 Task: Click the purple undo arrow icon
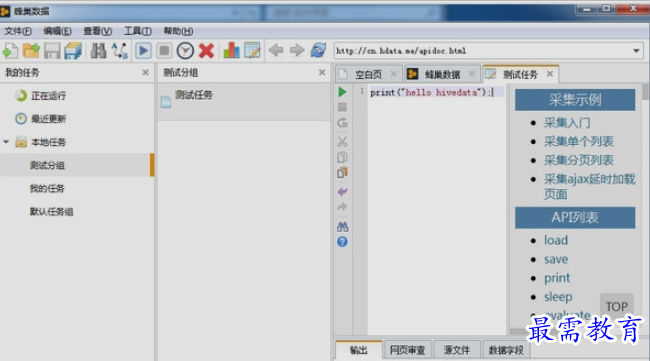coord(342,191)
